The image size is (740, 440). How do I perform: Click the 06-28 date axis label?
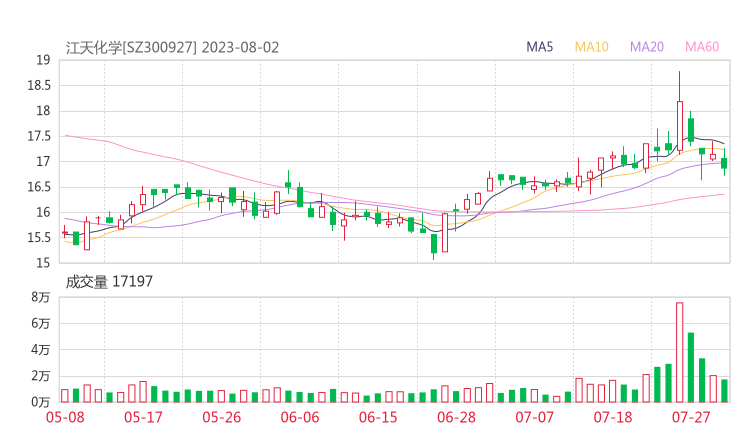pyautogui.click(x=456, y=417)
